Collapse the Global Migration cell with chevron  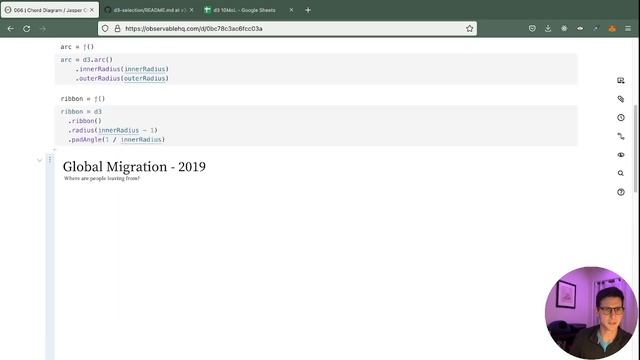[x=40, y=160]
